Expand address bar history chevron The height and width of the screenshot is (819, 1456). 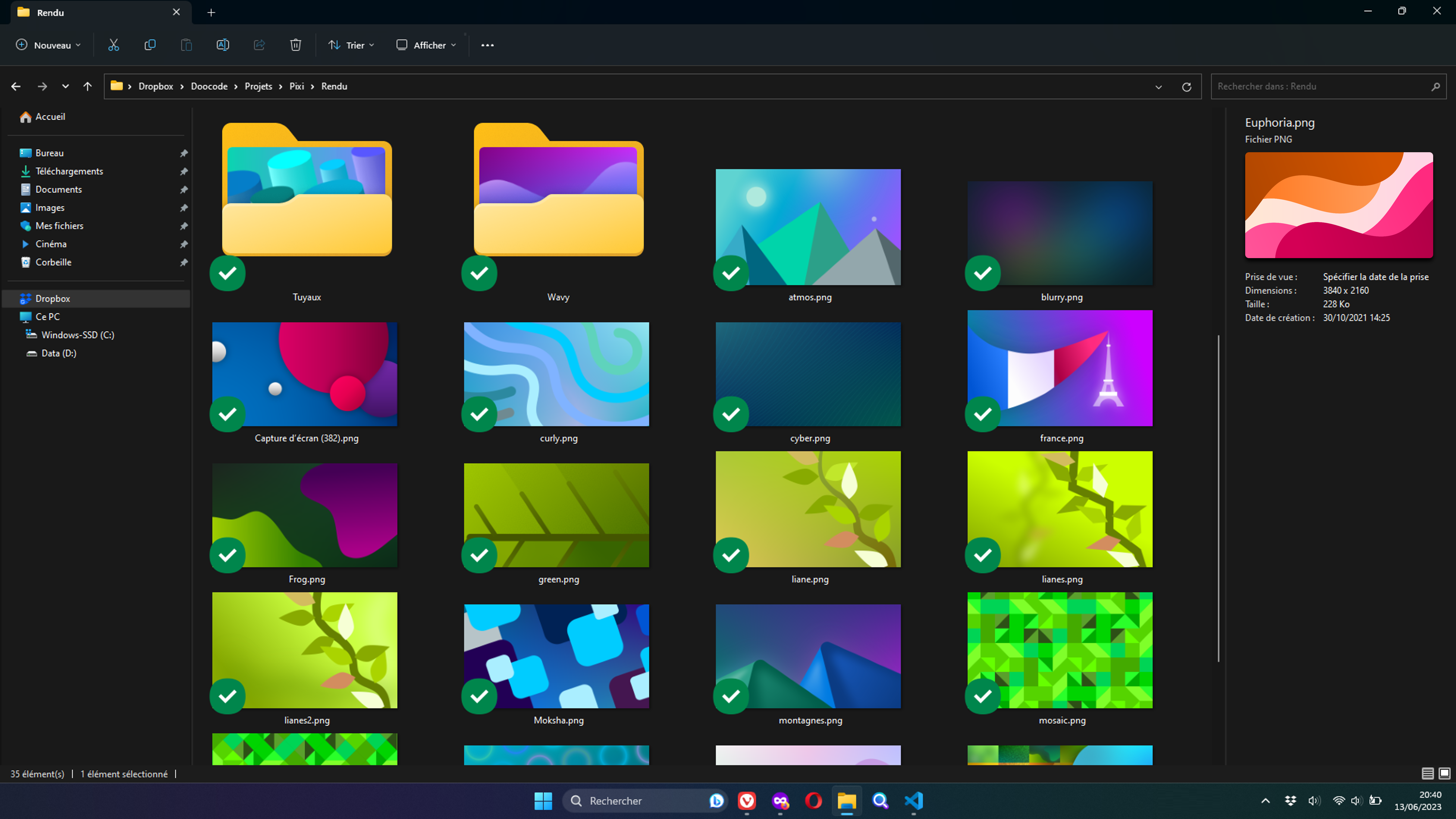[1158, 87]
